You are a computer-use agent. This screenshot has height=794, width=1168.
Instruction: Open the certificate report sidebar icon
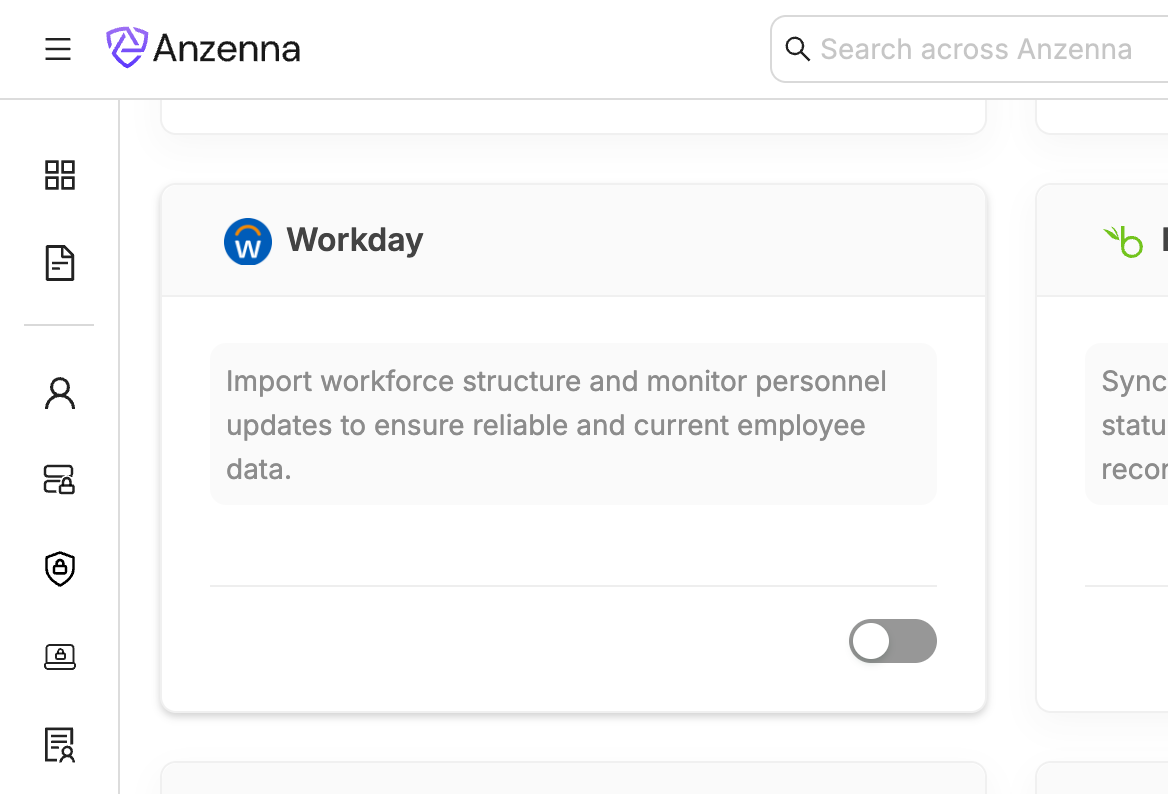[x=60, y=745]
